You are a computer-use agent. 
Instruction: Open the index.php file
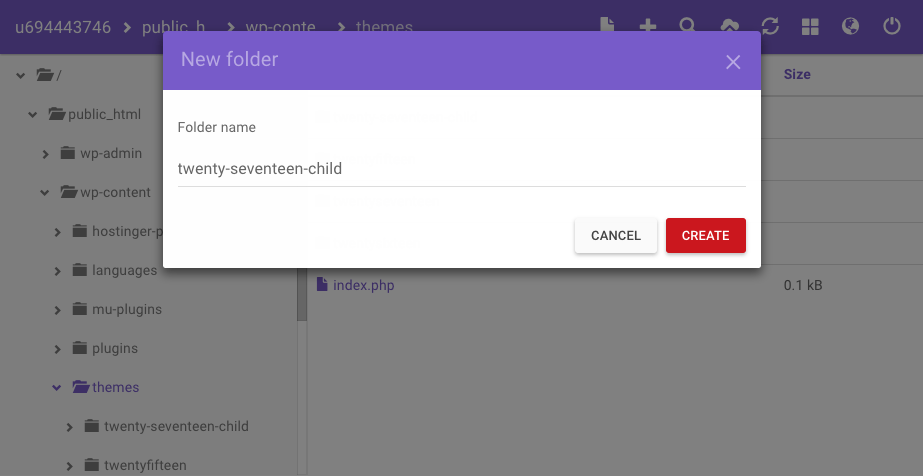point(363,286)
